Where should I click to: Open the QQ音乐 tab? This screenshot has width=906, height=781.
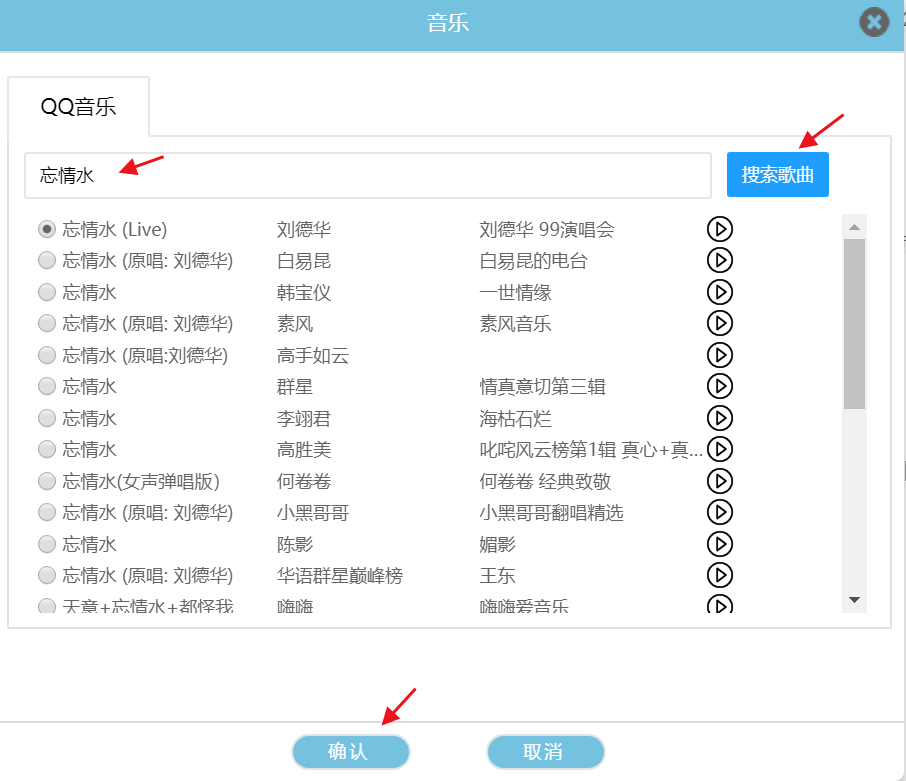79,107
